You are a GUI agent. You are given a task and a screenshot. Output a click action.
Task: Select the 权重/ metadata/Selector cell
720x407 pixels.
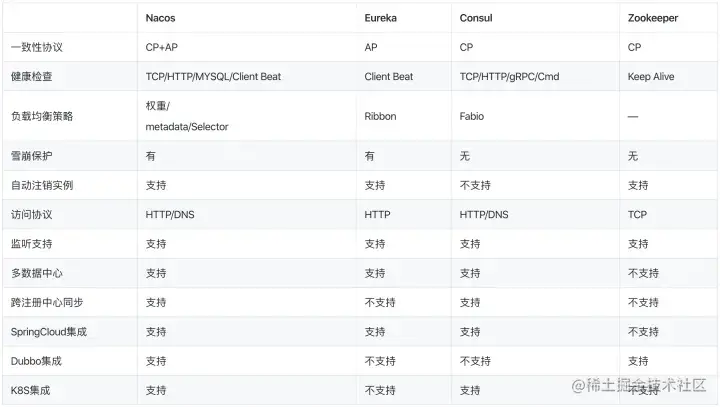tap(187, 116)
